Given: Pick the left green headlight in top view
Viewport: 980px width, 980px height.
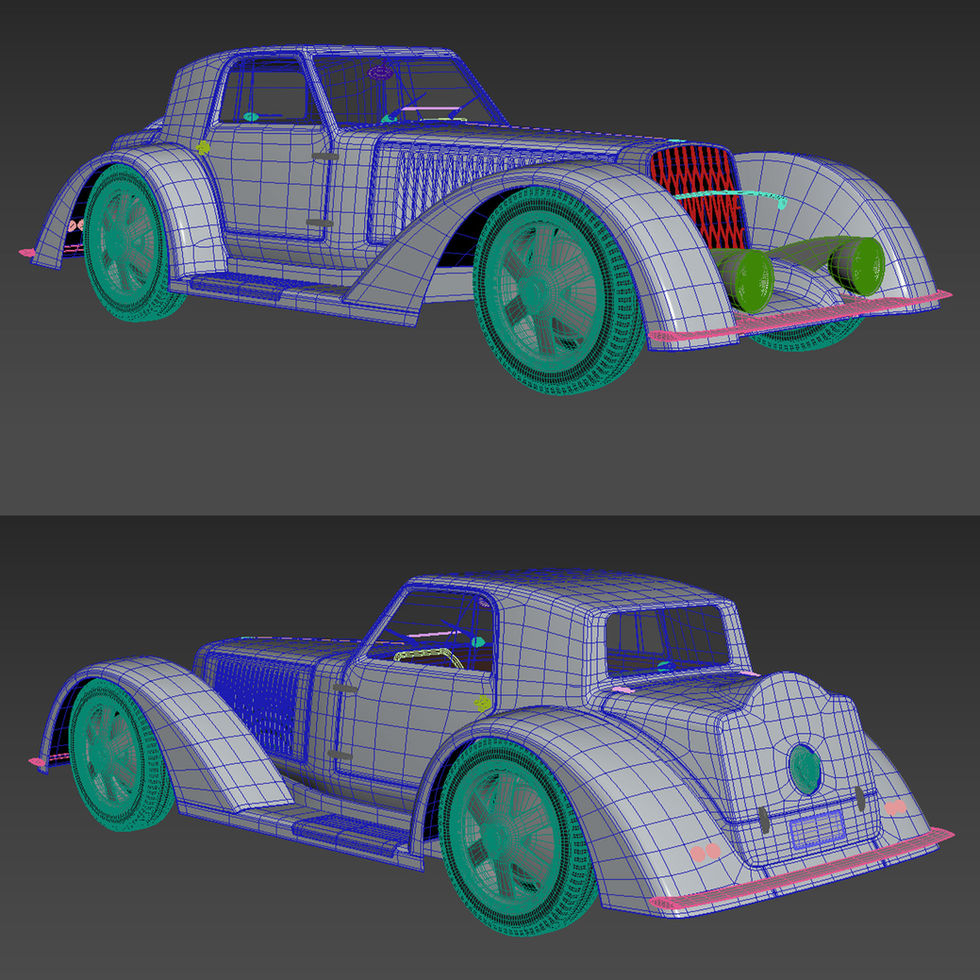Looking at the screenshot, I should pos(746,279).
